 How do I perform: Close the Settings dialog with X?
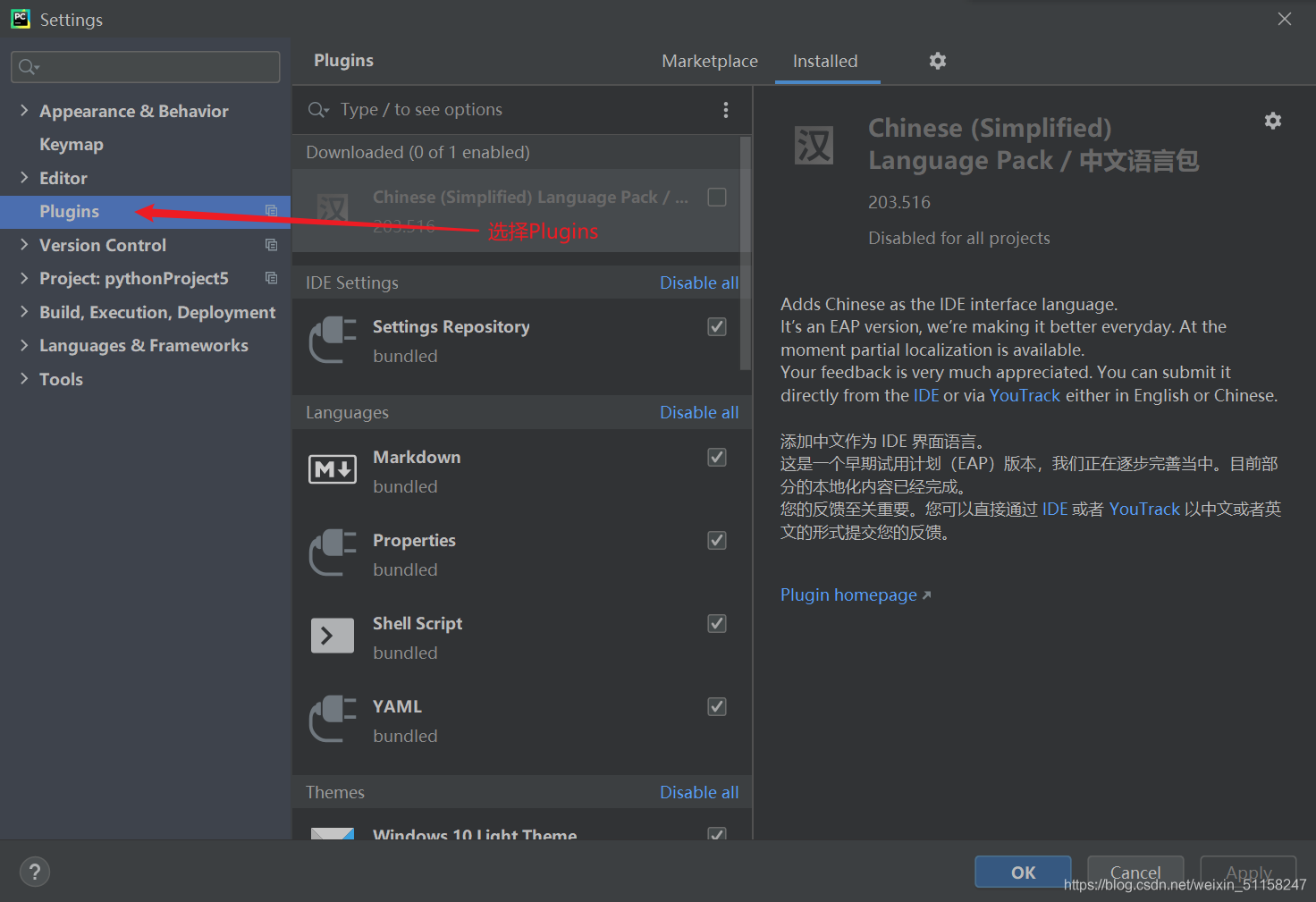pos(1285,19)
